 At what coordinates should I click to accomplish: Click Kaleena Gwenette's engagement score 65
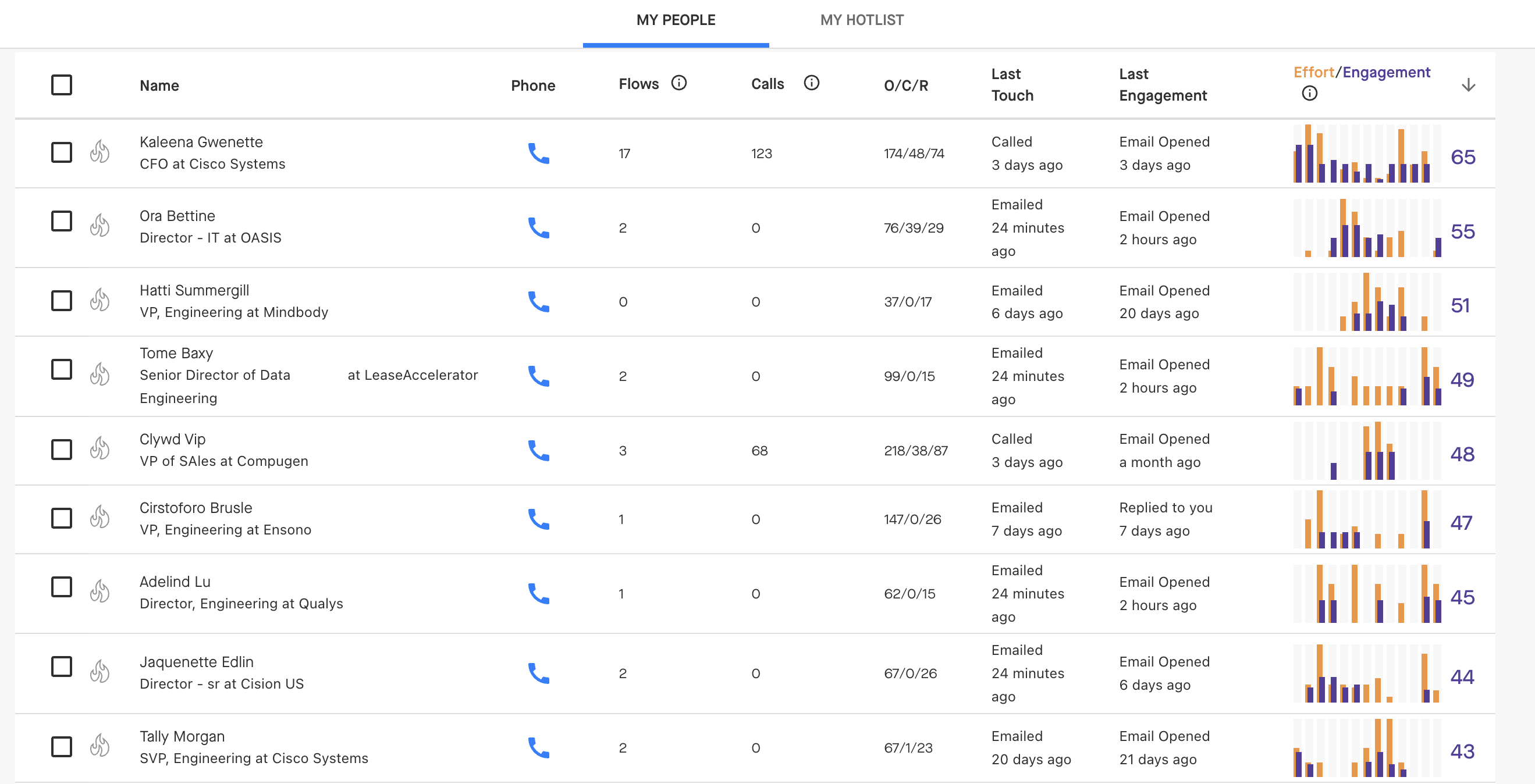pyautogui.click(x=1462, y=156)
